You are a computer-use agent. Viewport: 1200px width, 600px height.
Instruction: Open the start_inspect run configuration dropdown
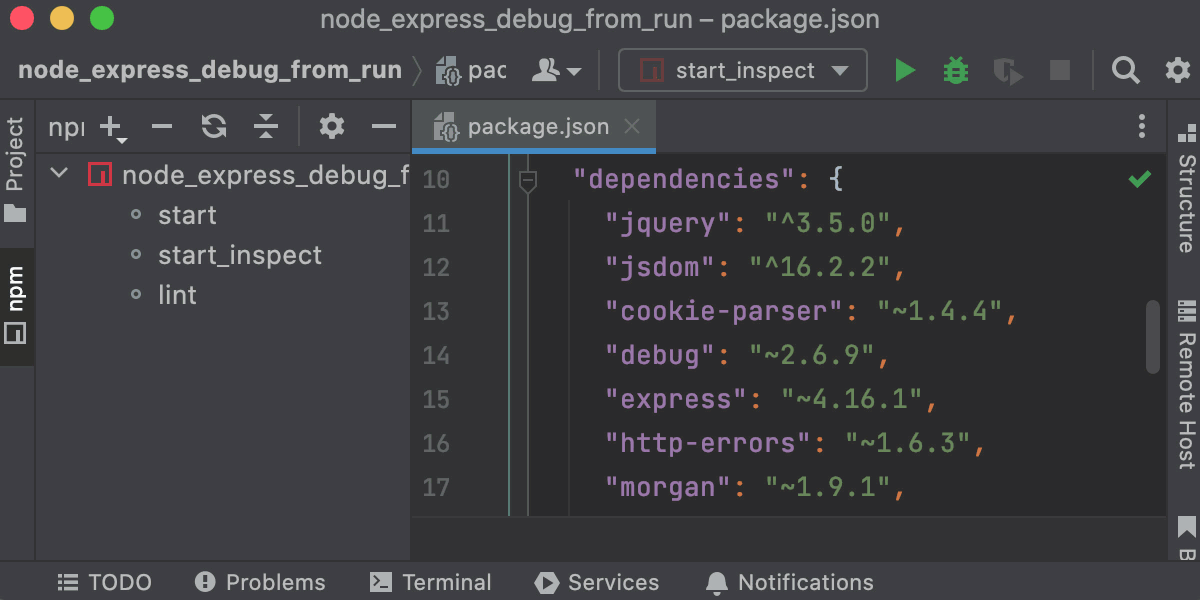point(742,70)
